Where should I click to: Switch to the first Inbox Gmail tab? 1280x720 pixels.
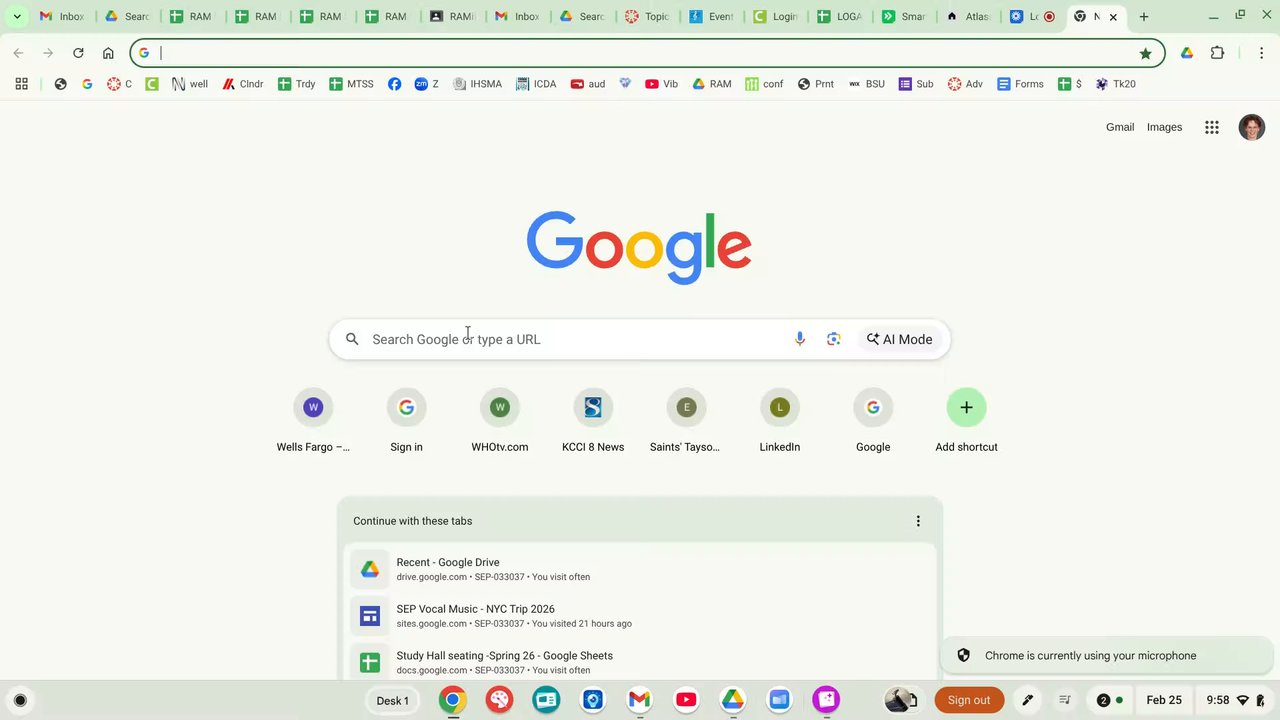coord(62,16)
